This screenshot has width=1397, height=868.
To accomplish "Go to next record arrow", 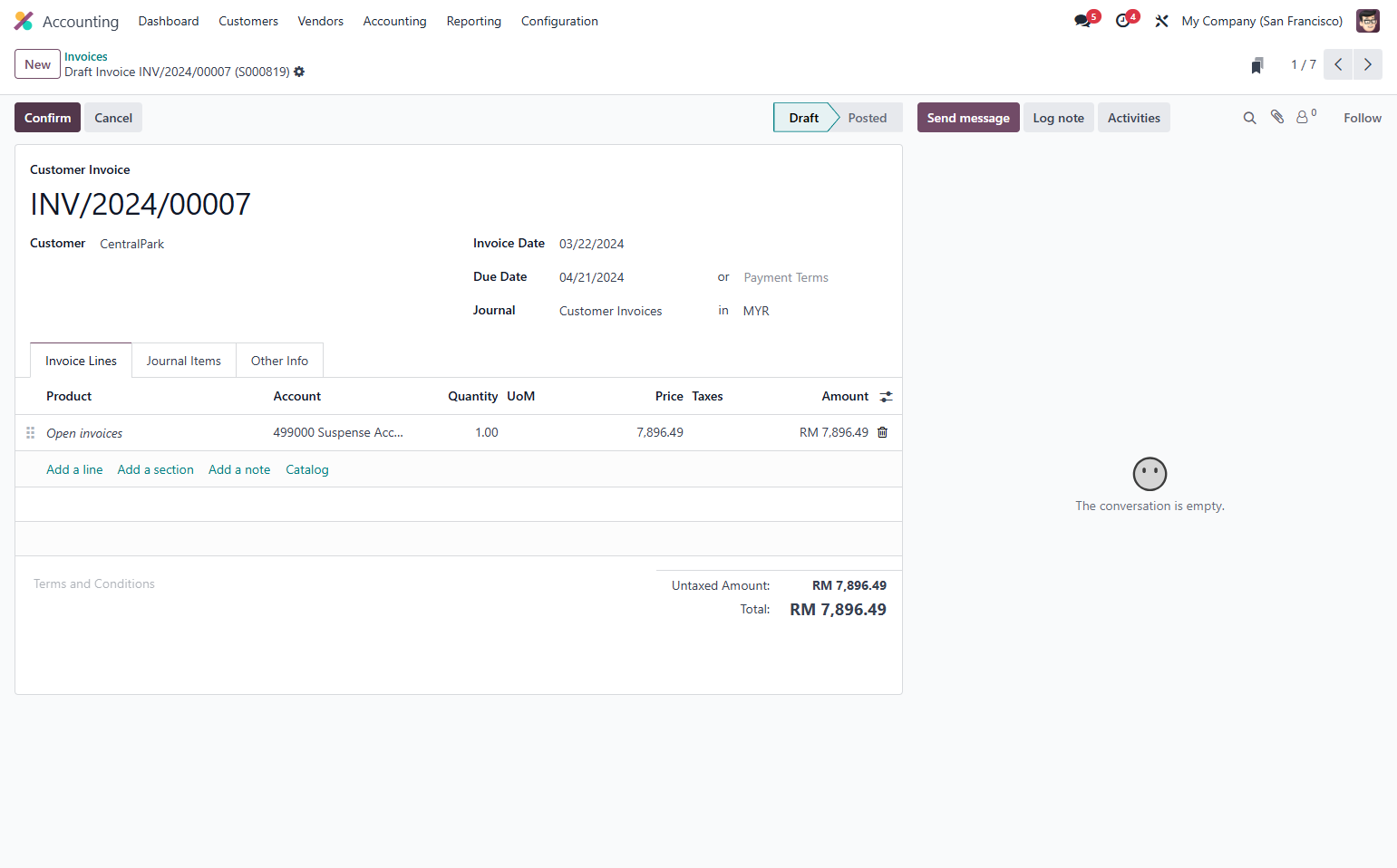I will [1368, 64].
